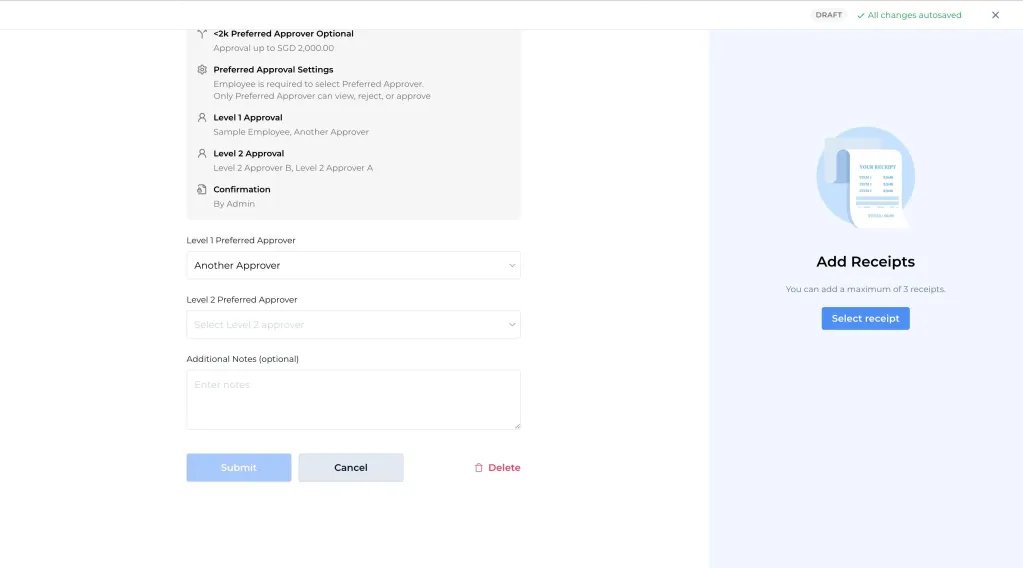Click the gear icon for Preferred Approval Settings
Viewport: 1023px width, 568px height.
click(202, 70)
